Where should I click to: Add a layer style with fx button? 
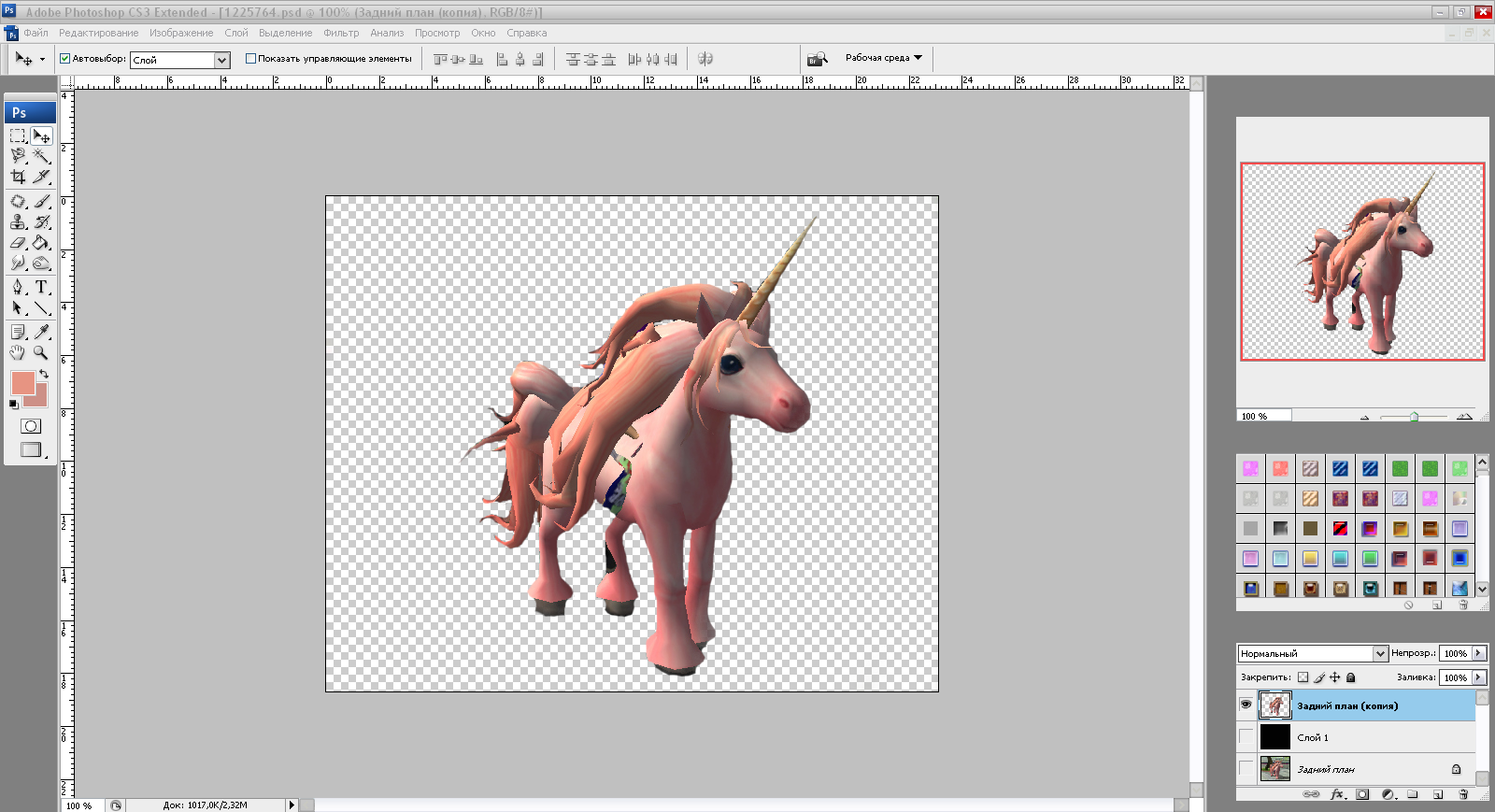pyautogui.click(x=1337, y=794)
